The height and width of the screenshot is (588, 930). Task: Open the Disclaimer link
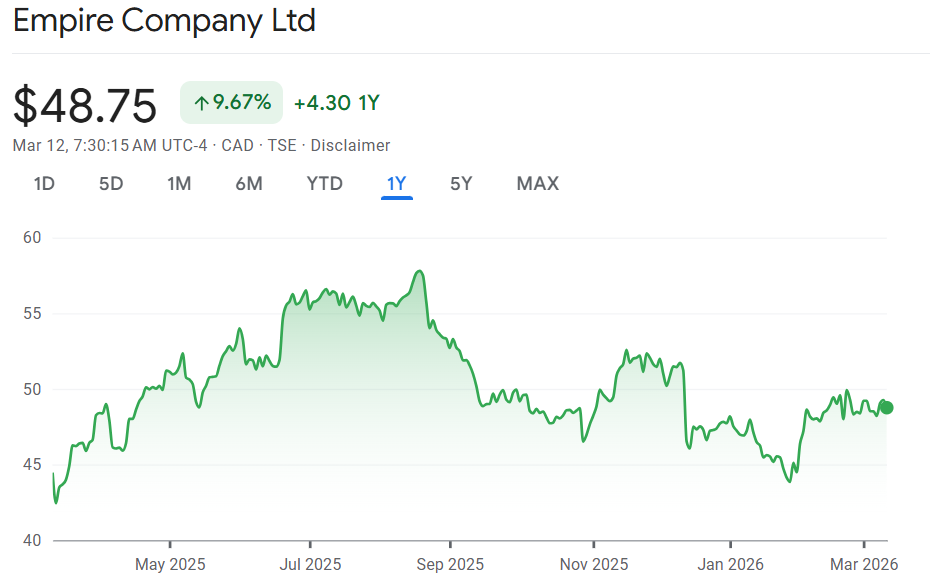click(350, 146)
